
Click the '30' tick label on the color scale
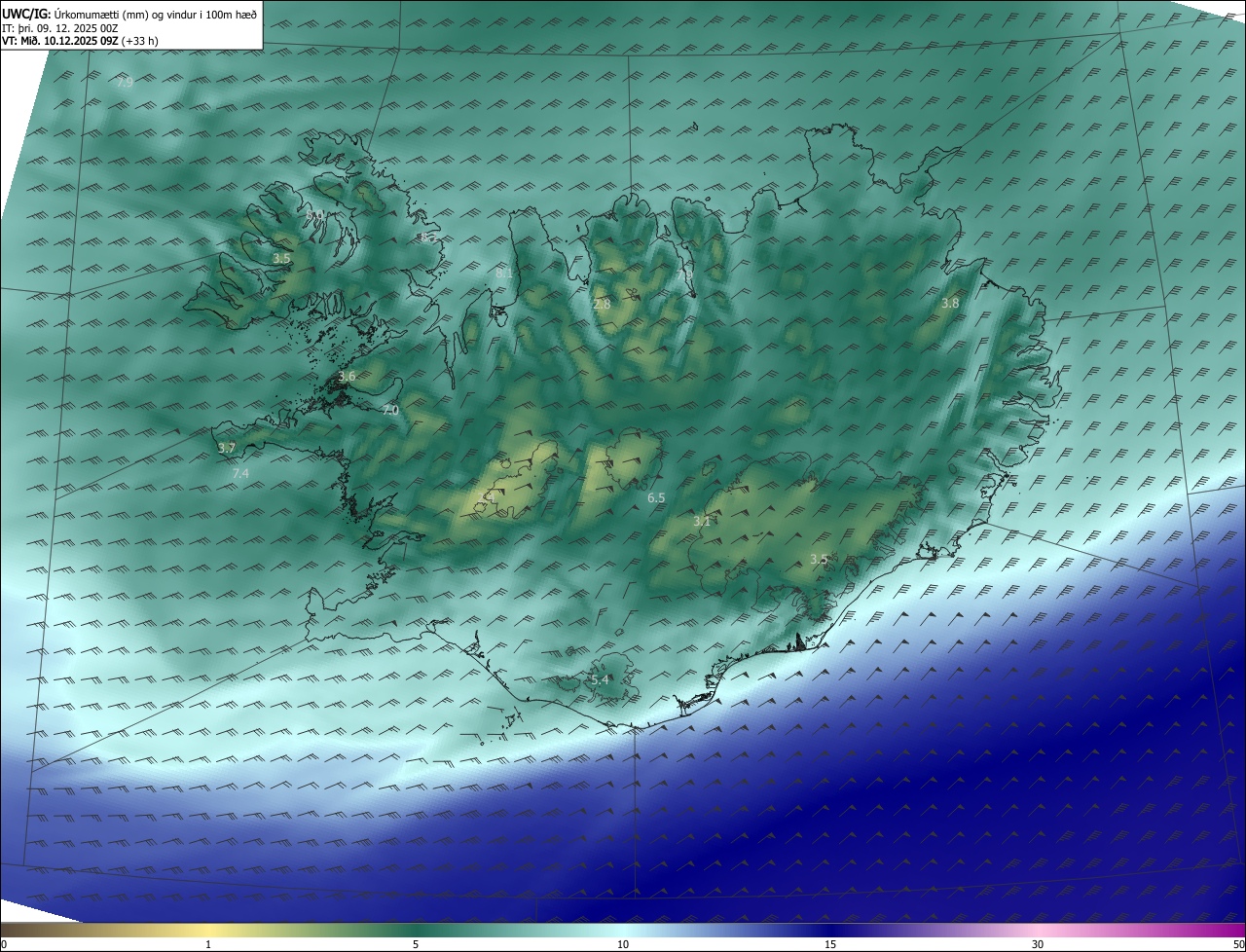[x=1038, y=944]
